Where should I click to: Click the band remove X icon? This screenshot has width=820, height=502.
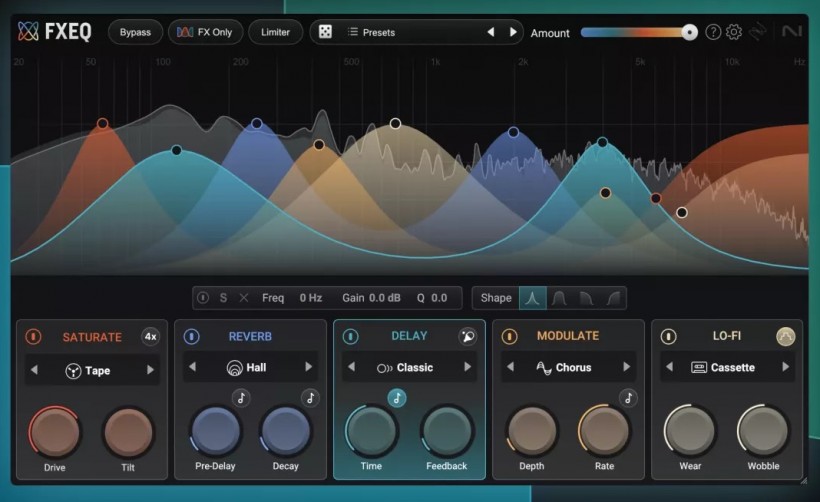[x=244, y=298]
